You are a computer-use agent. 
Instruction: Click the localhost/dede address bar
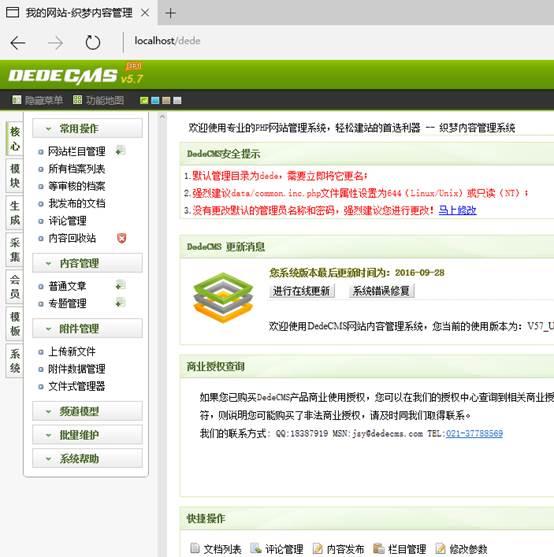point(167,41)
